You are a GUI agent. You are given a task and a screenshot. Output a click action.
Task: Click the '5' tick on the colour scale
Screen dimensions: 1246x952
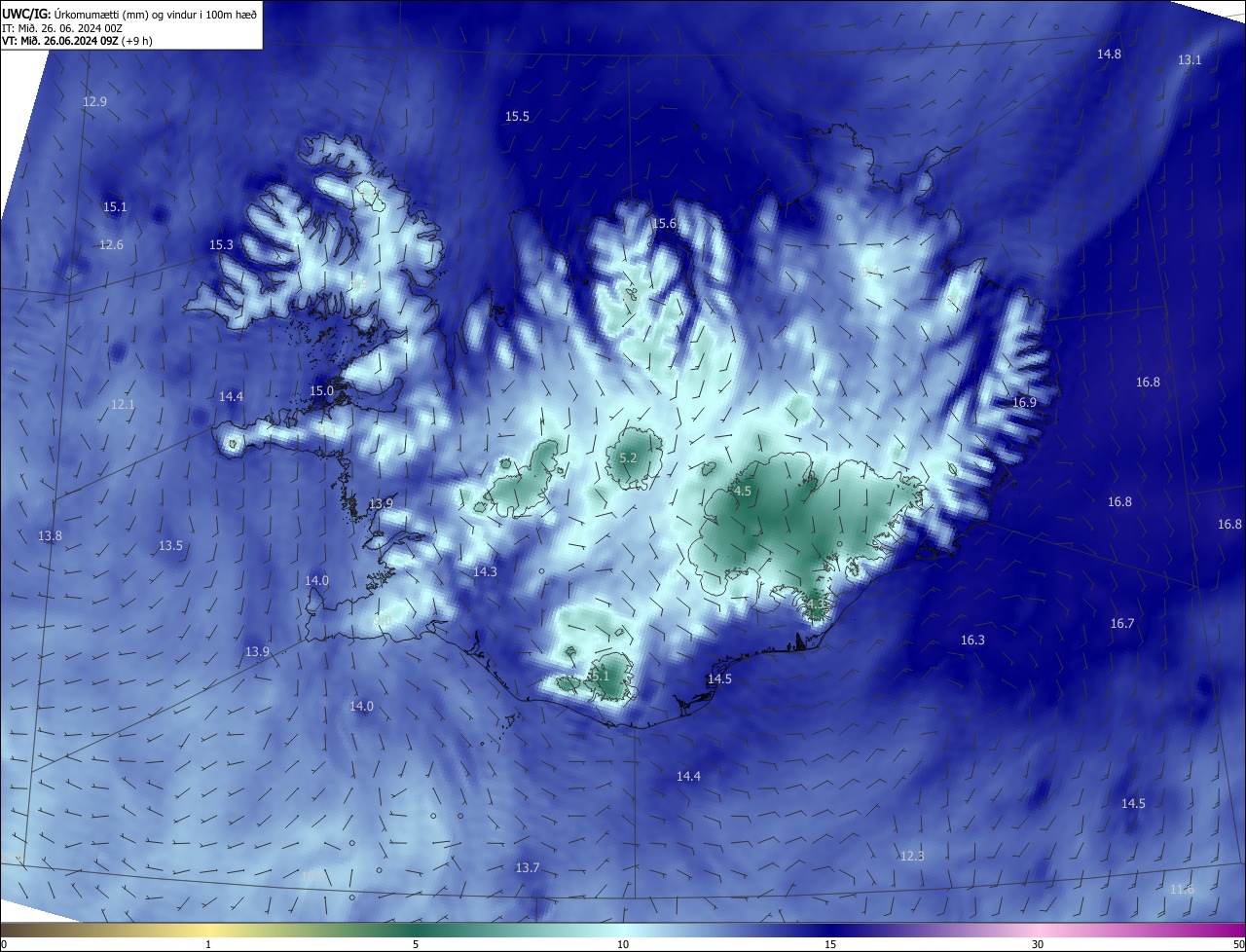click(x=416, y=945)
